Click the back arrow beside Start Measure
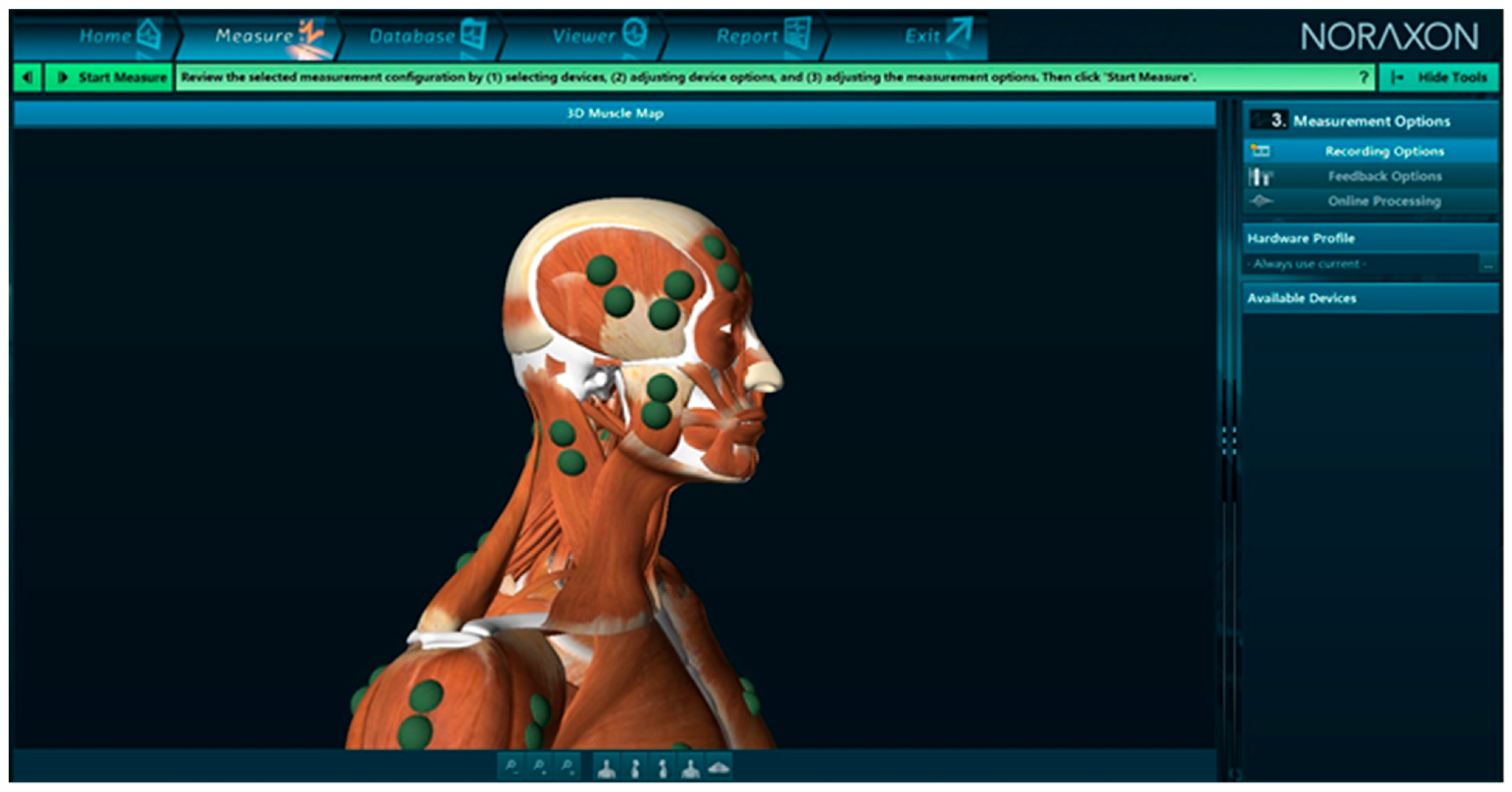The width and height of the screenshot is (1512, 792). pos(27,78)
